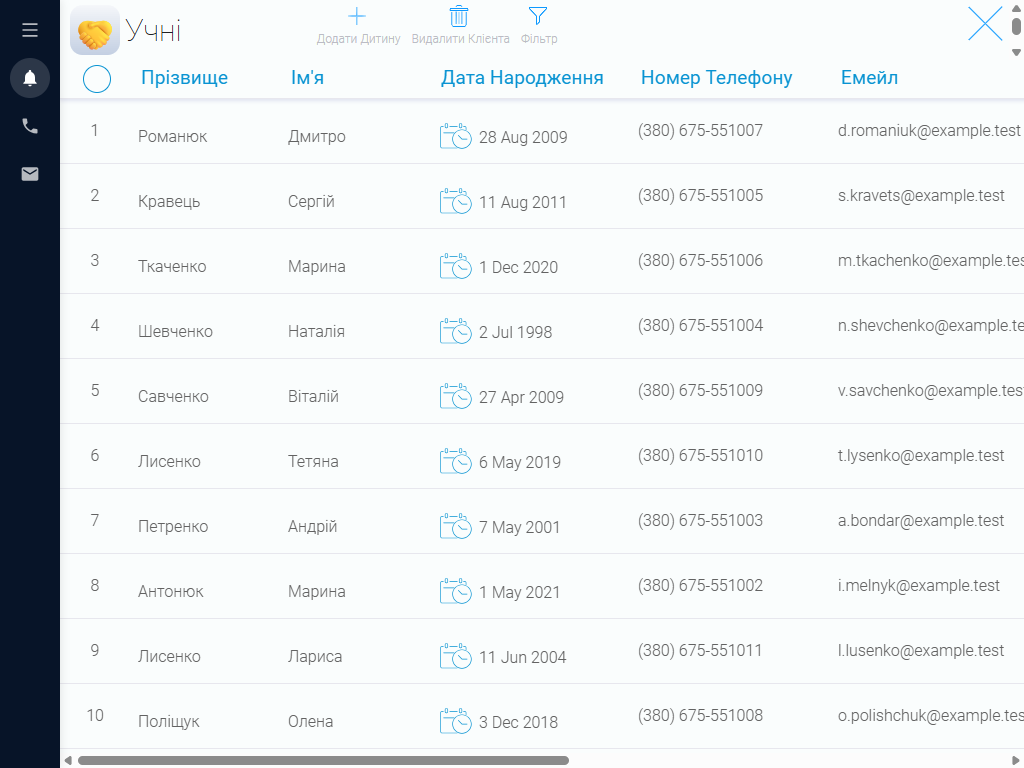Open notifications bell in sidebar
The image size is (1024, 768).
pyautogui.click(x=30, y=78)
